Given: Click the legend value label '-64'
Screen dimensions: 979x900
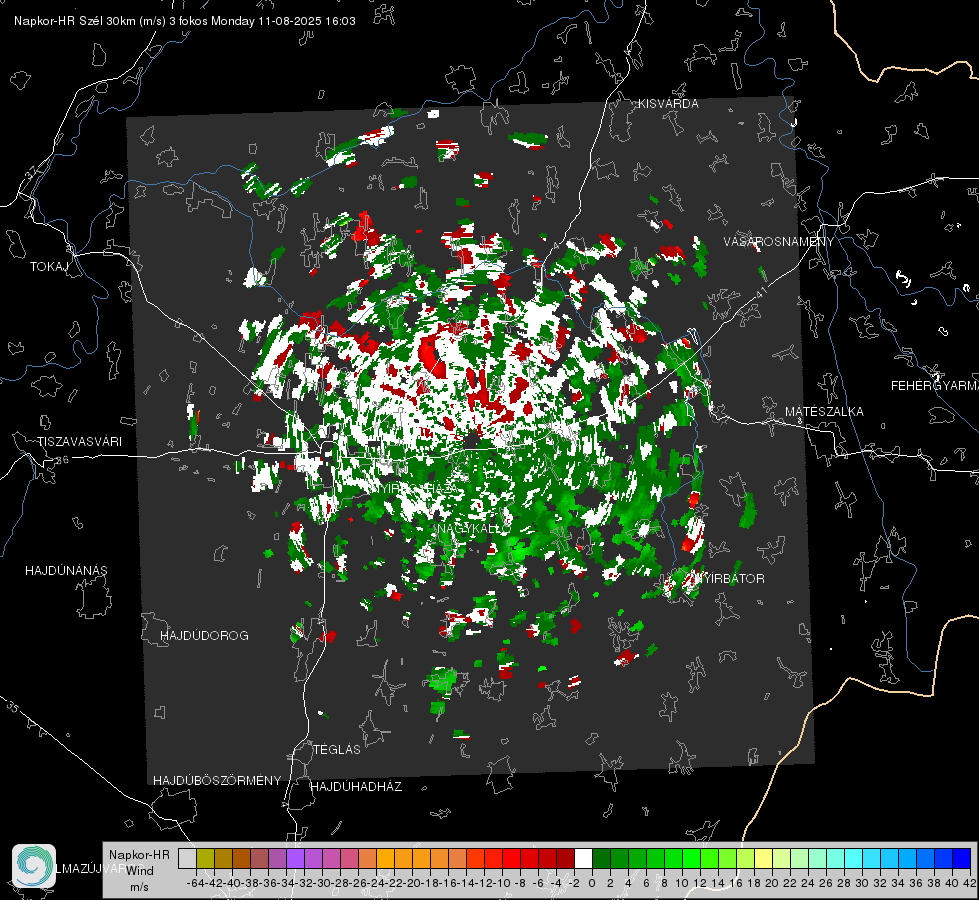Looking at the screenshot, I should (x=196, y=883).
